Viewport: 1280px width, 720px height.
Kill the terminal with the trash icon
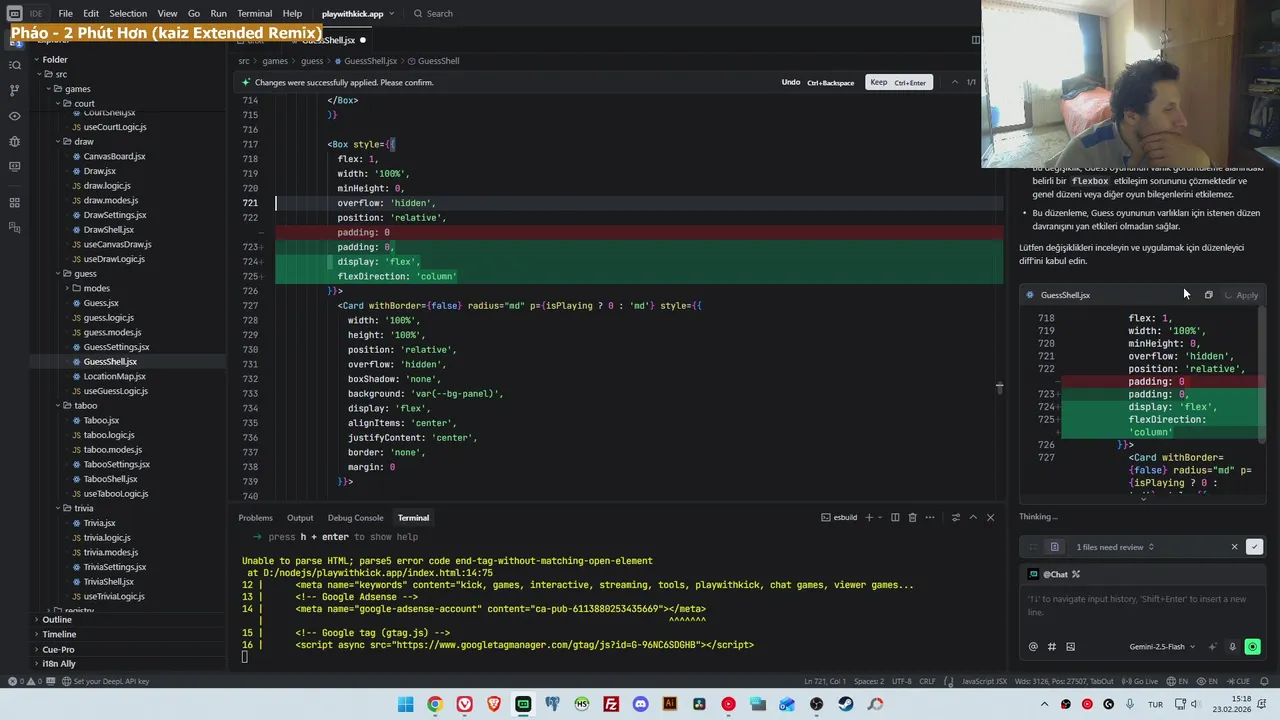[x=912, y=517]
